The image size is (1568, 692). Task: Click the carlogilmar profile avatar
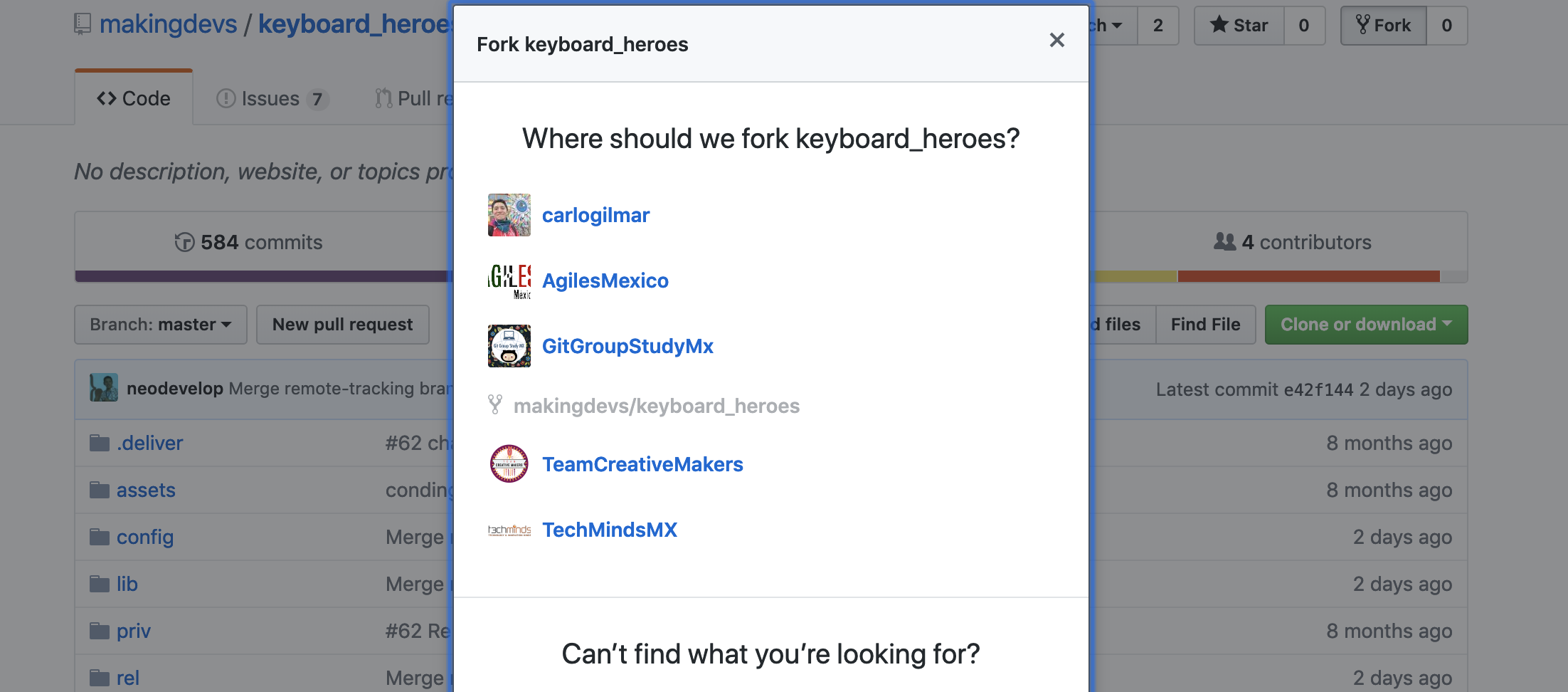click(x=509, y=215)
